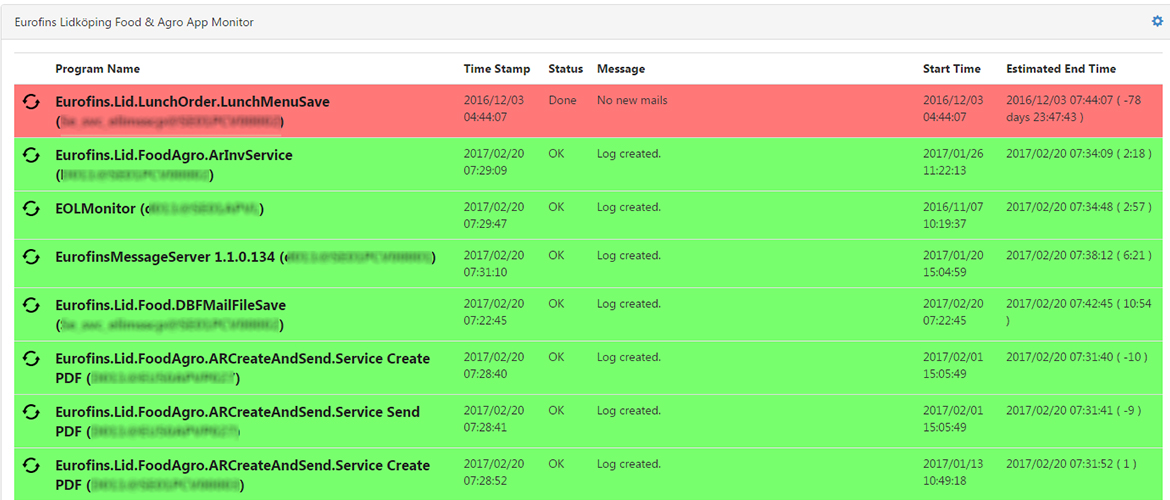Click refresh icon for ARCreateAndSend.Service Send PDF

tap(31, 411)
